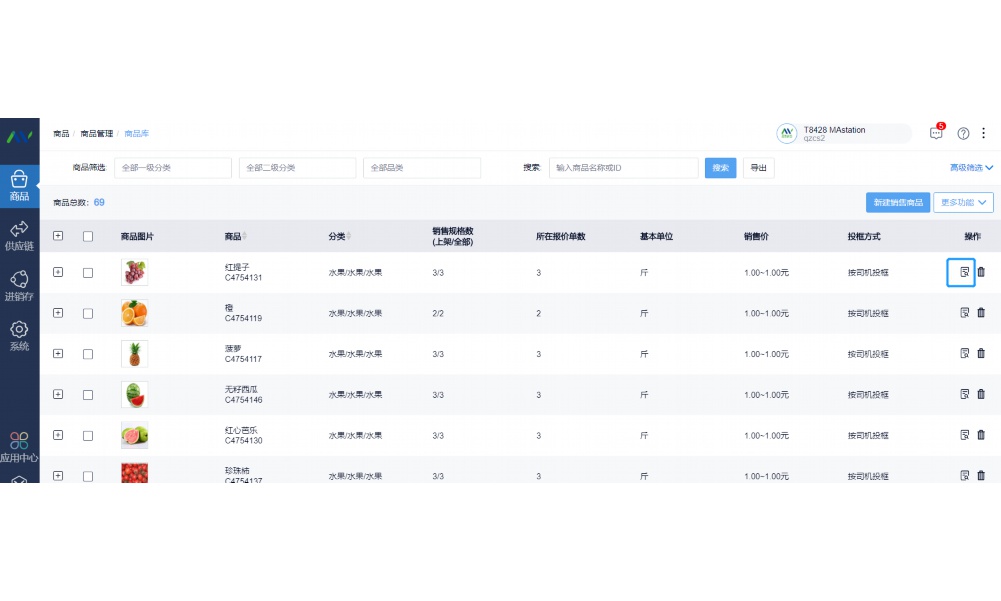Check the checkbox for 菠萝 row
This screenshot has width=1001, height=601.
pos(87,353)
